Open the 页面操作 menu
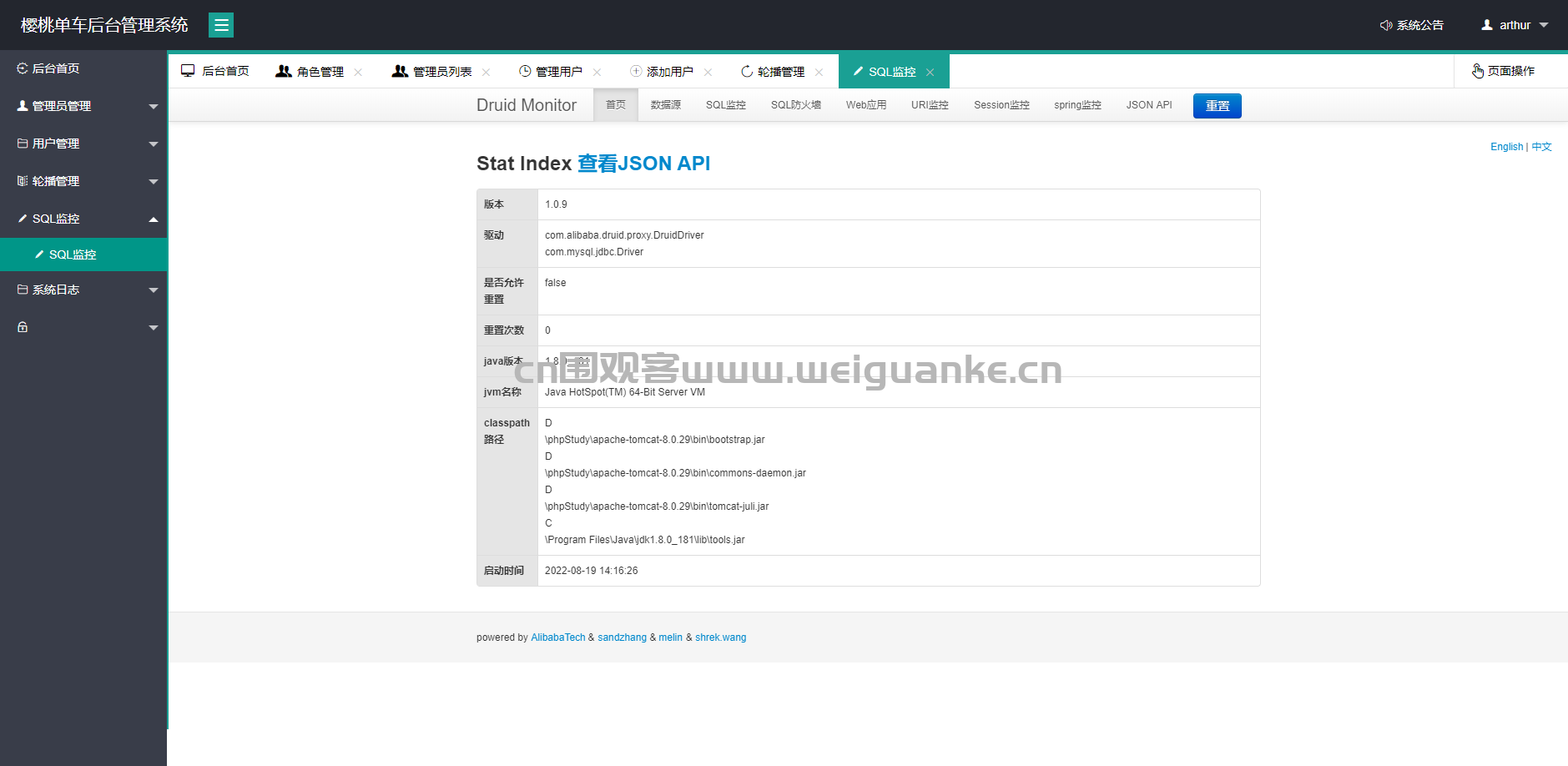The width and height of the screenshot is (1568, 766). [x=1503, y=71]
